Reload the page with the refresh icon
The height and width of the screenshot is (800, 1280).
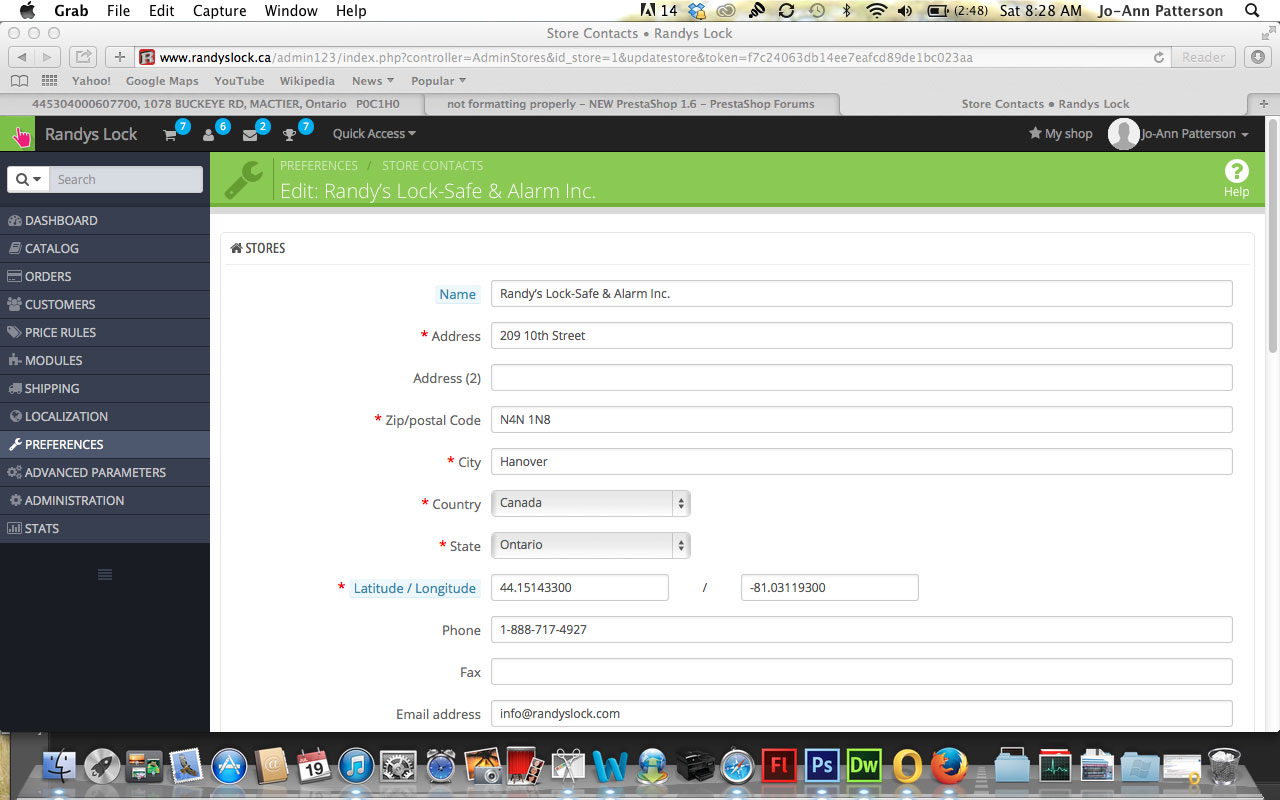tap(1159, 57)
